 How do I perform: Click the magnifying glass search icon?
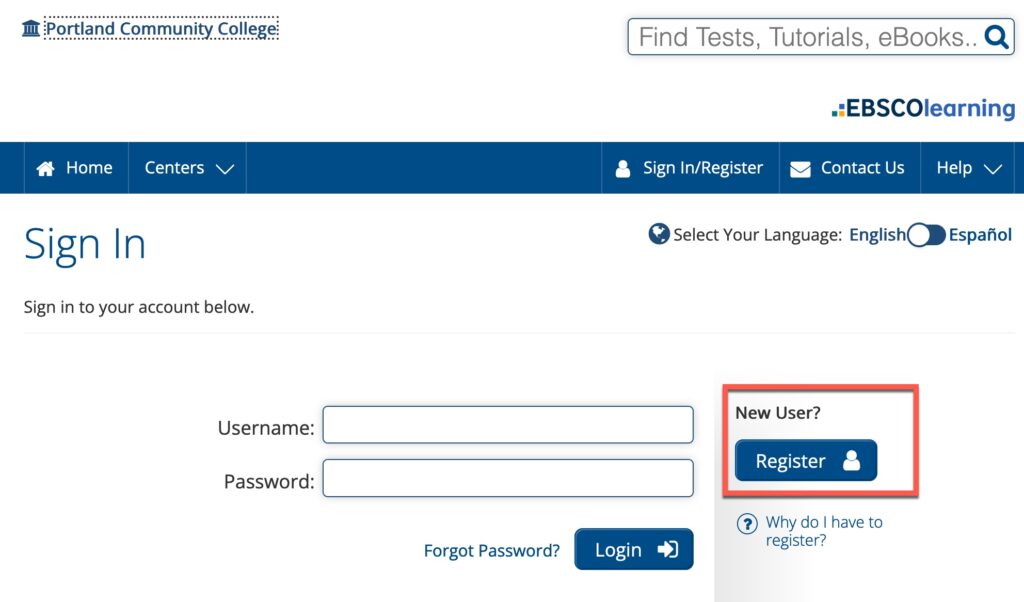996,37
